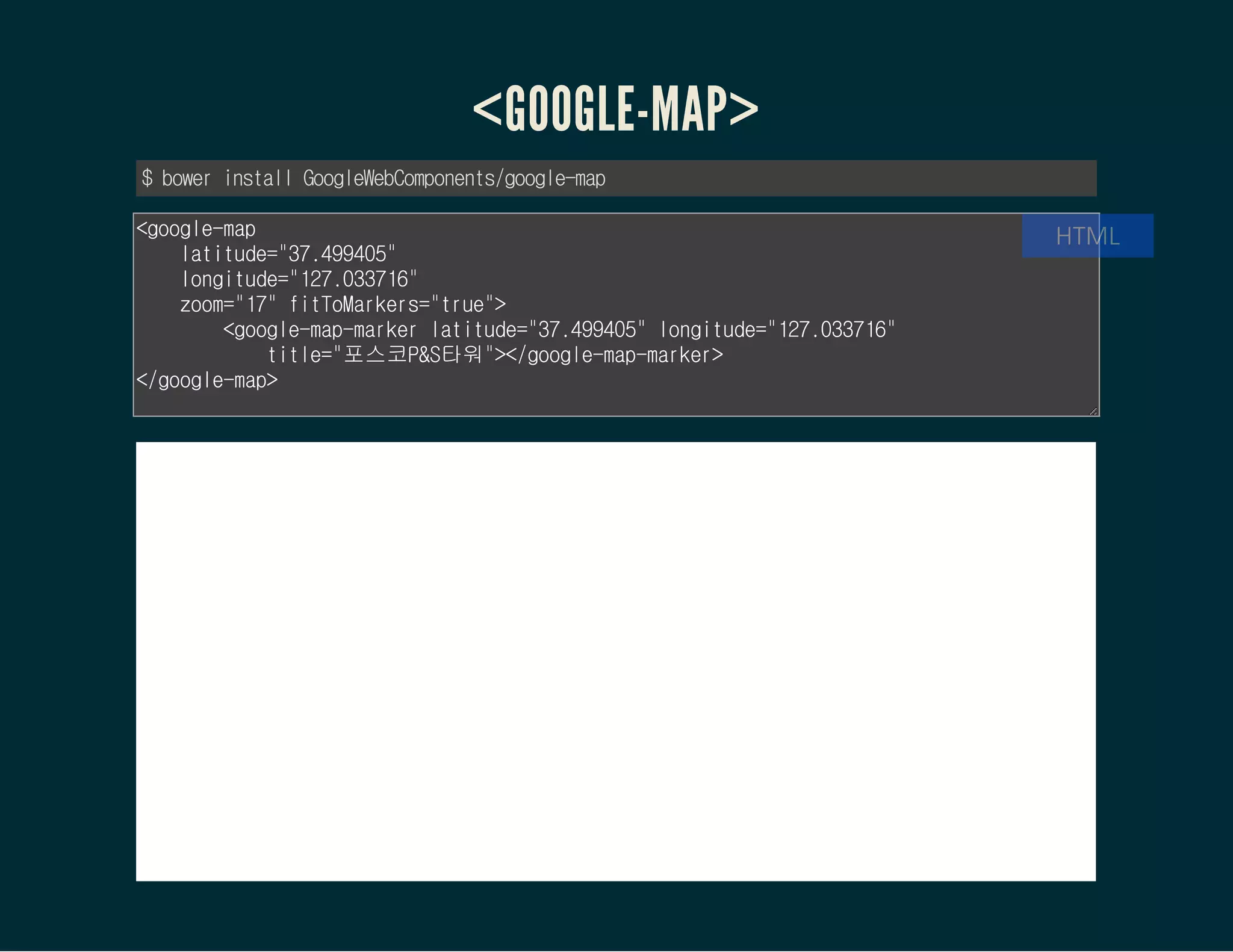Click the <GOOGLE-MAP> slide heading

click(616, 108)
